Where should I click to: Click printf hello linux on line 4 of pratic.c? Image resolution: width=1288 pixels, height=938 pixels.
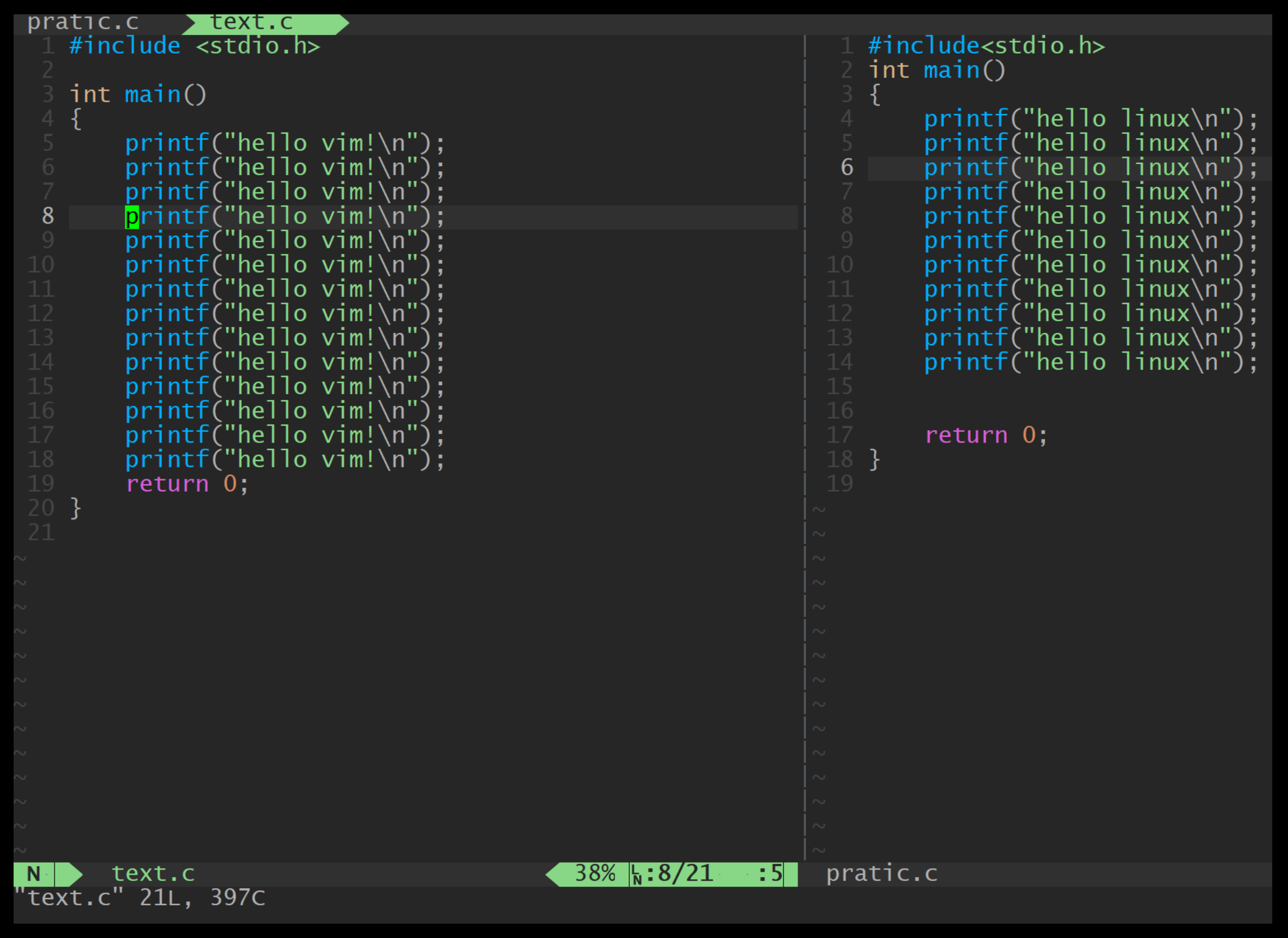[x=1091, y=119]
